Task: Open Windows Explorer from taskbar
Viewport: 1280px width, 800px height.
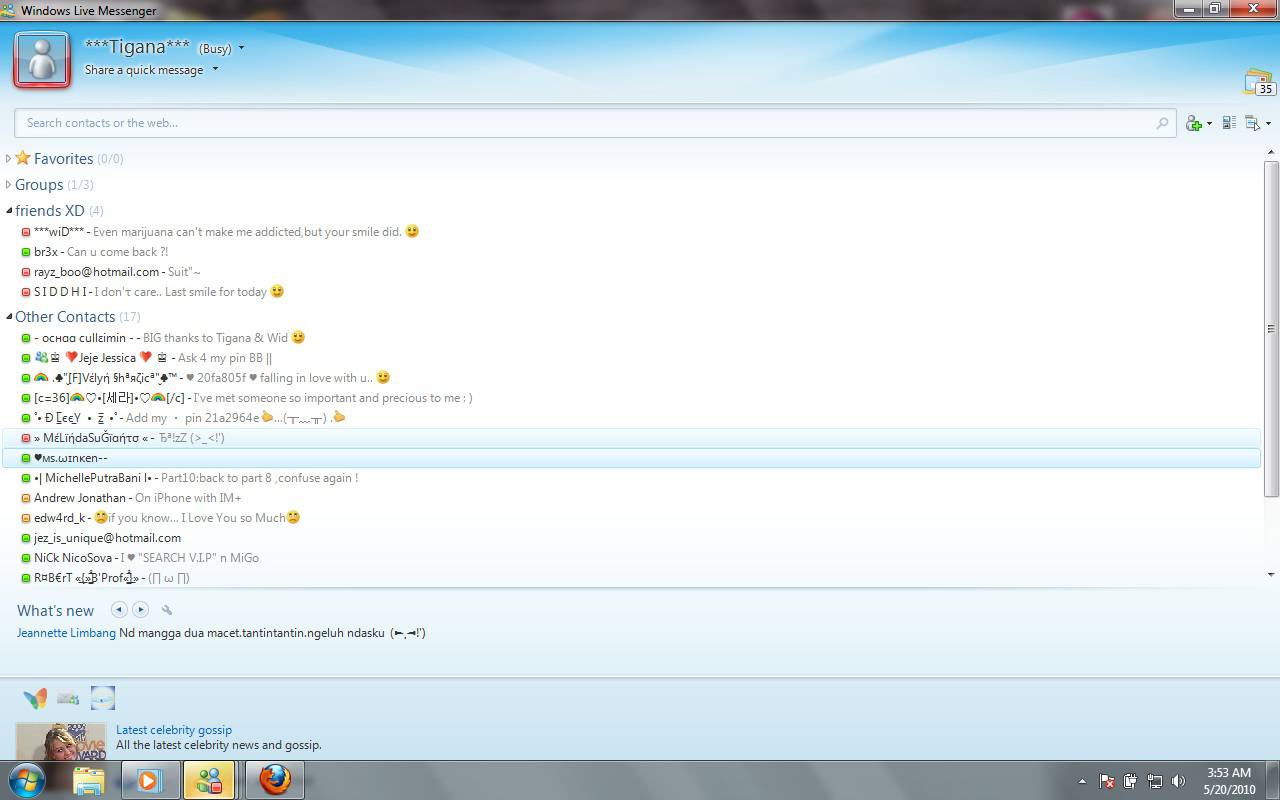Action: [89, 780]
